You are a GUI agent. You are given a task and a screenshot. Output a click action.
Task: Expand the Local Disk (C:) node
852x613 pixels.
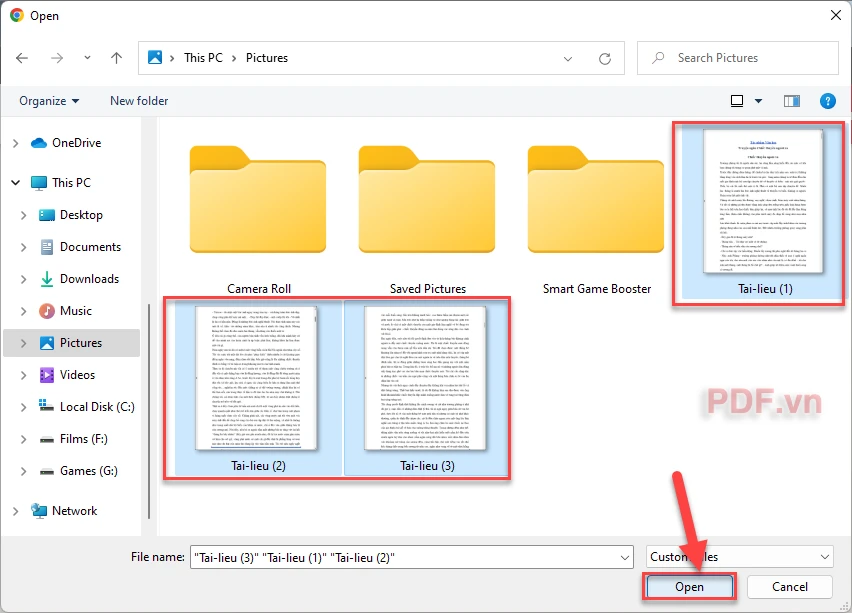(x=23, y=408)
